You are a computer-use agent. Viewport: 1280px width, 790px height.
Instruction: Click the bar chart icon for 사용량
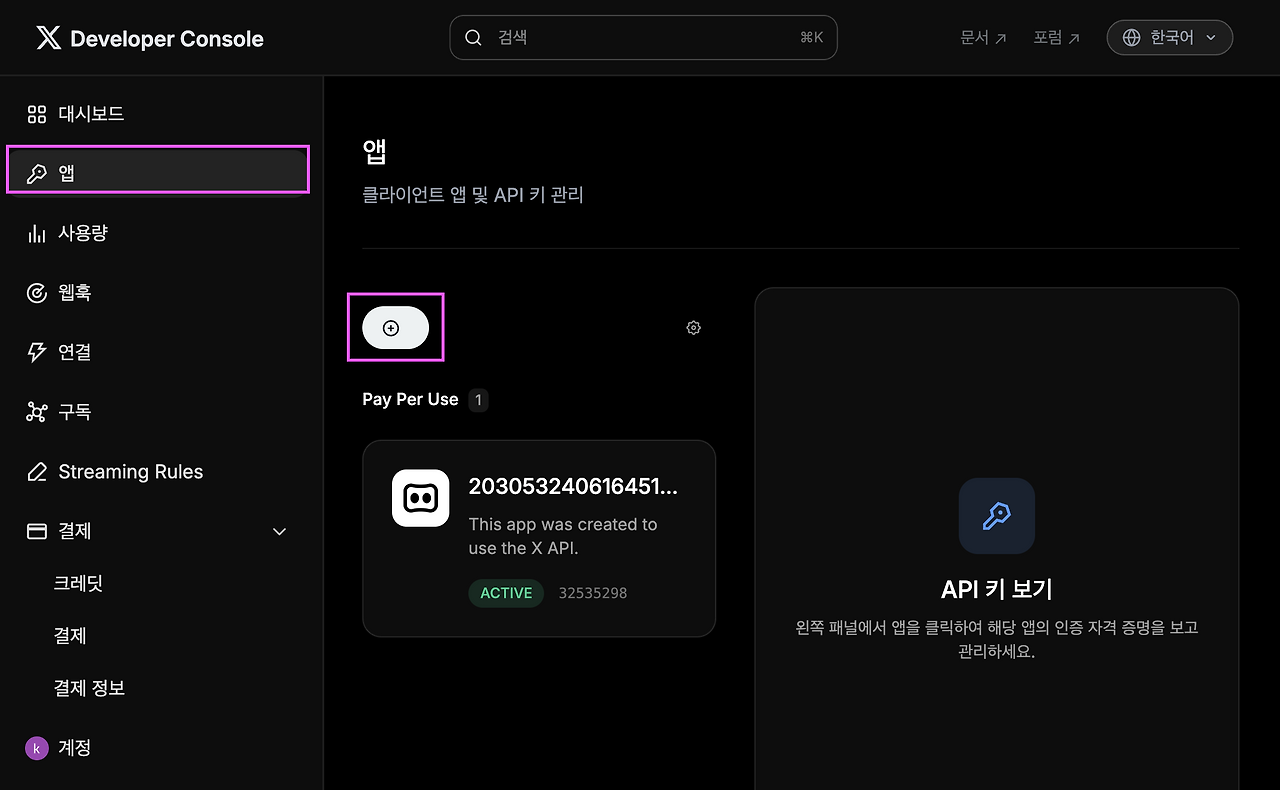pyautogui.click(x=37, y=233)
